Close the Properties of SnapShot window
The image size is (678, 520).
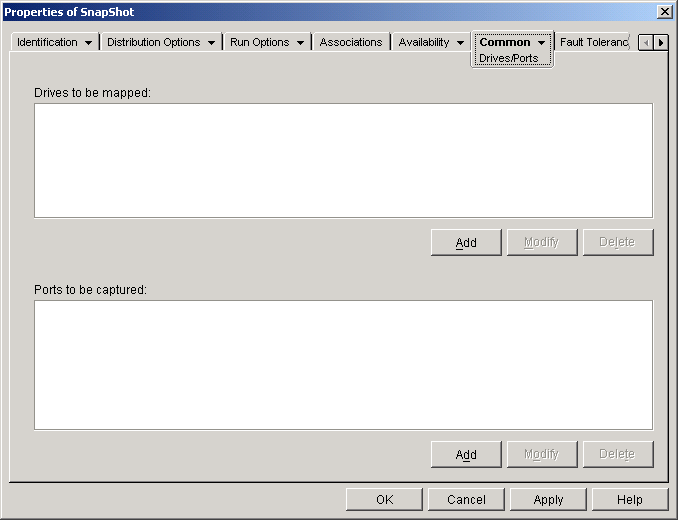point(664,12)
